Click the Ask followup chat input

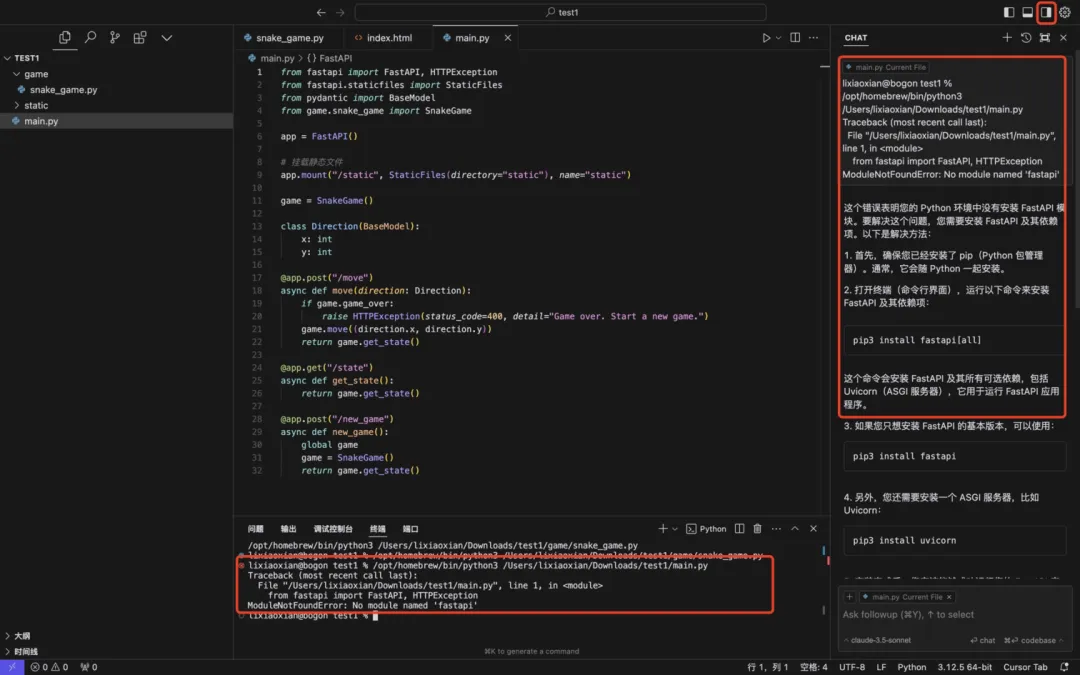[x=955, y=614]
